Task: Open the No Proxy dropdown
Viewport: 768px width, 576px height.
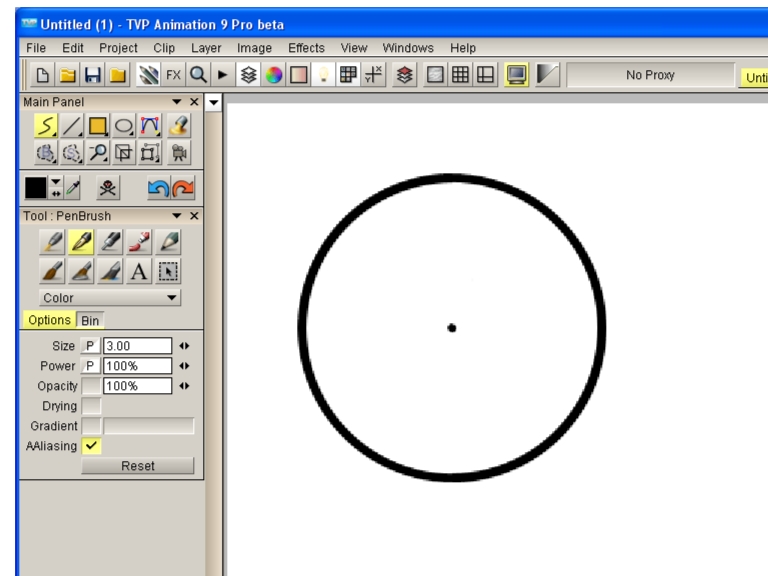Action: click(x=650, y=75)
